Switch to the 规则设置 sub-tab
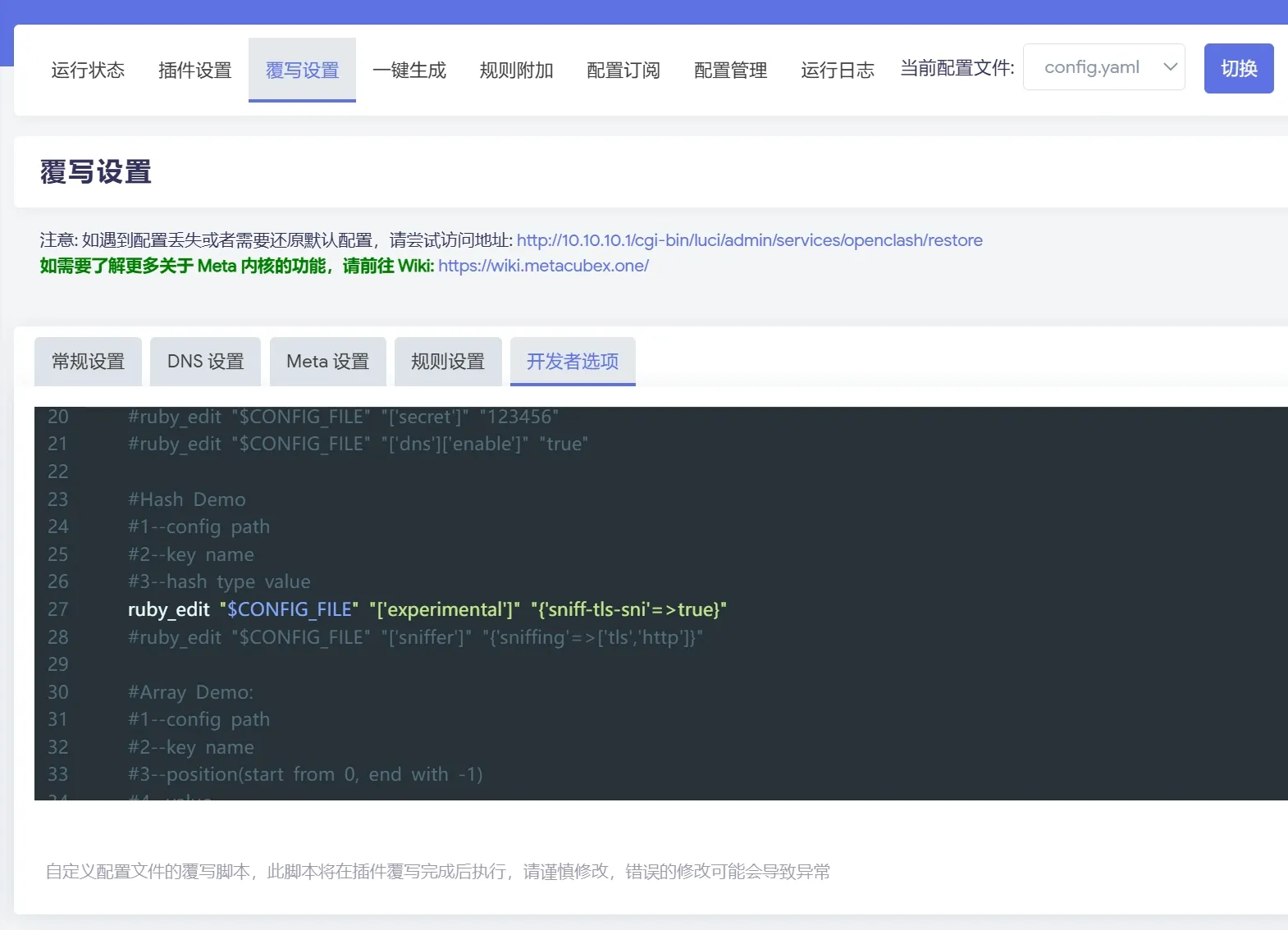The height and width of the screenshot is (930, 1288). 448,361
